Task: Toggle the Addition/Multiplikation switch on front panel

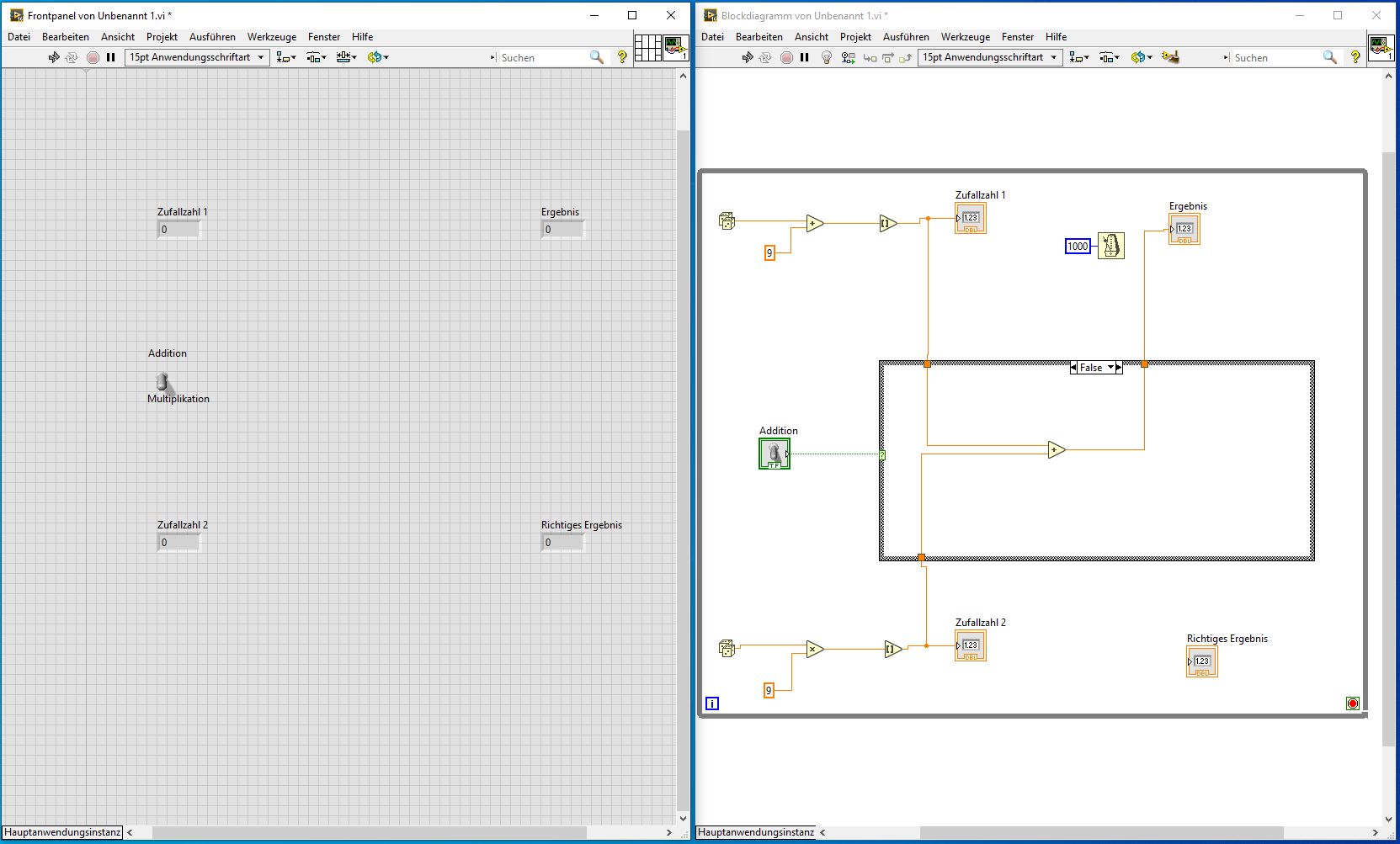Action: point(163,382)
